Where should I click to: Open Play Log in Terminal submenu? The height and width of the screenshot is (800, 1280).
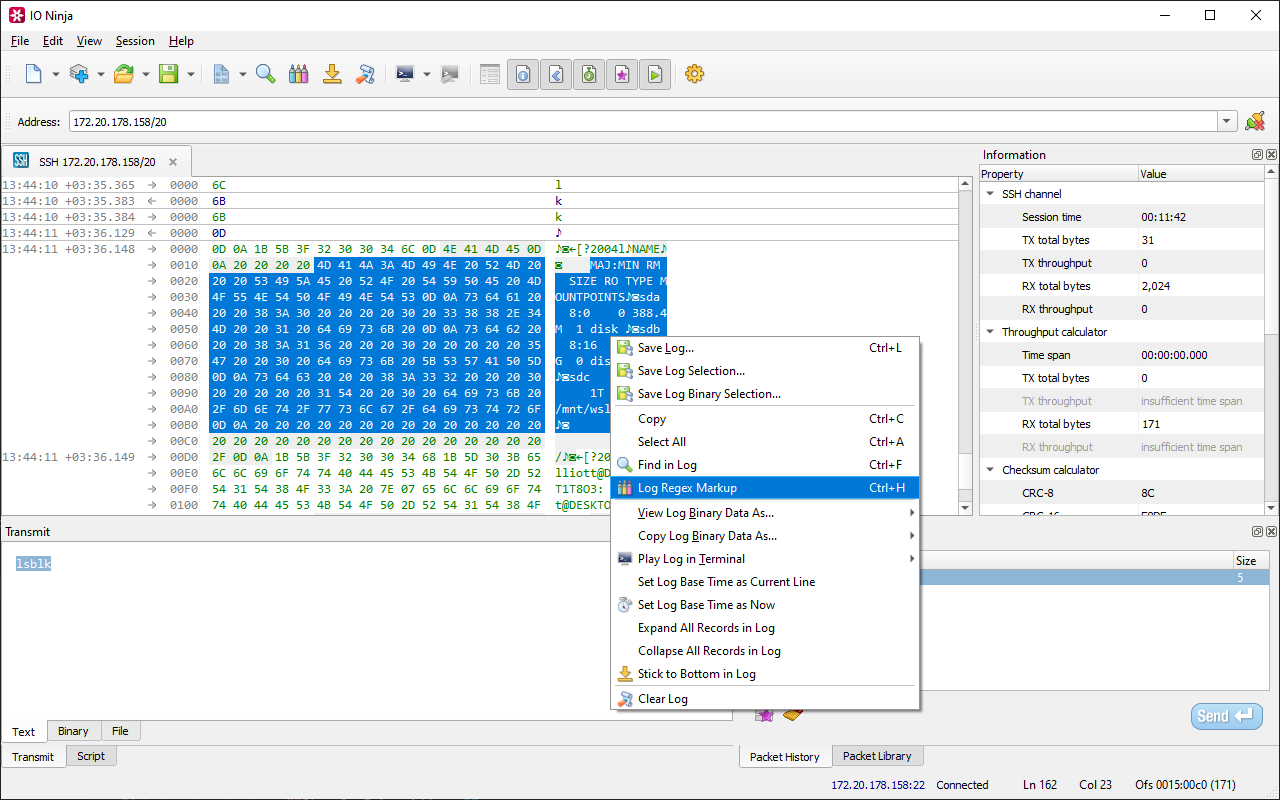[x=764, y=559]
